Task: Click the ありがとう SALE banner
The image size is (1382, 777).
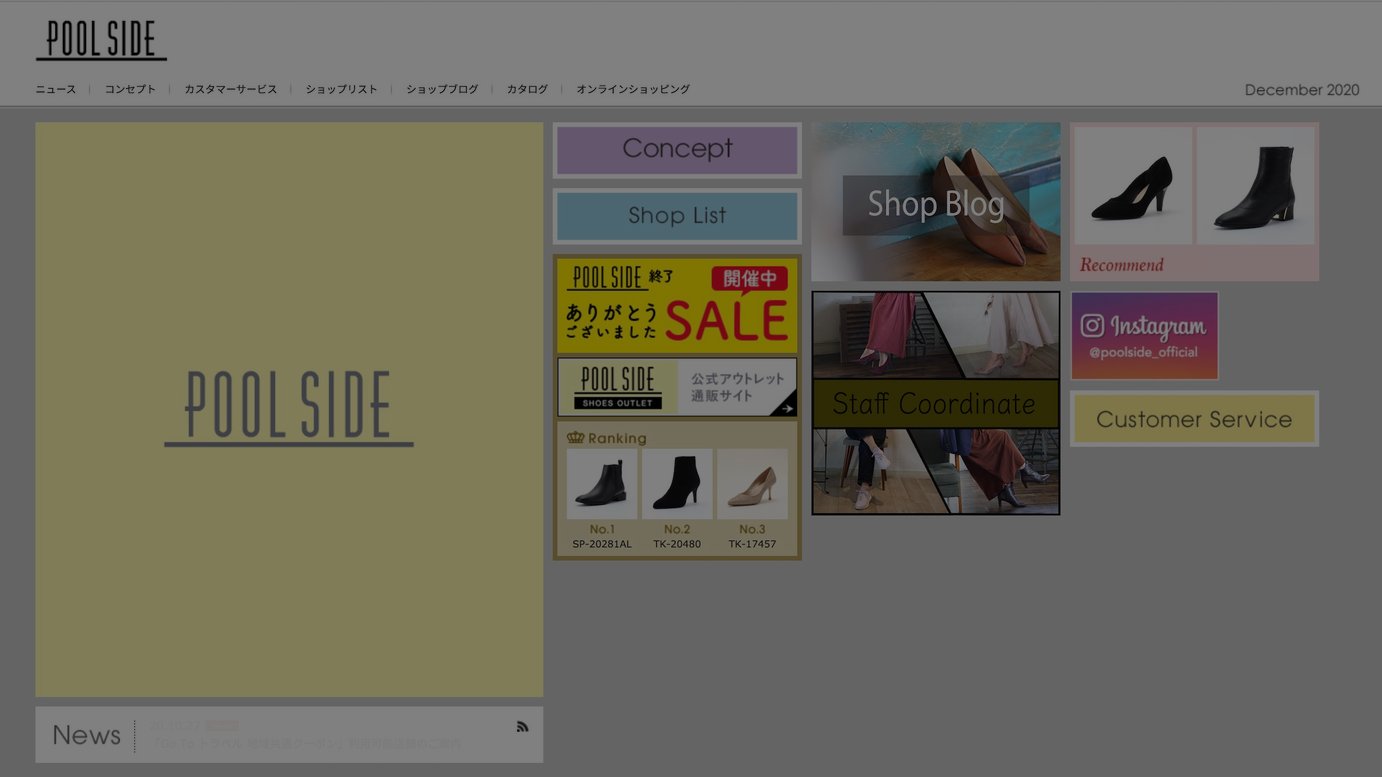Action: [677, 305]
